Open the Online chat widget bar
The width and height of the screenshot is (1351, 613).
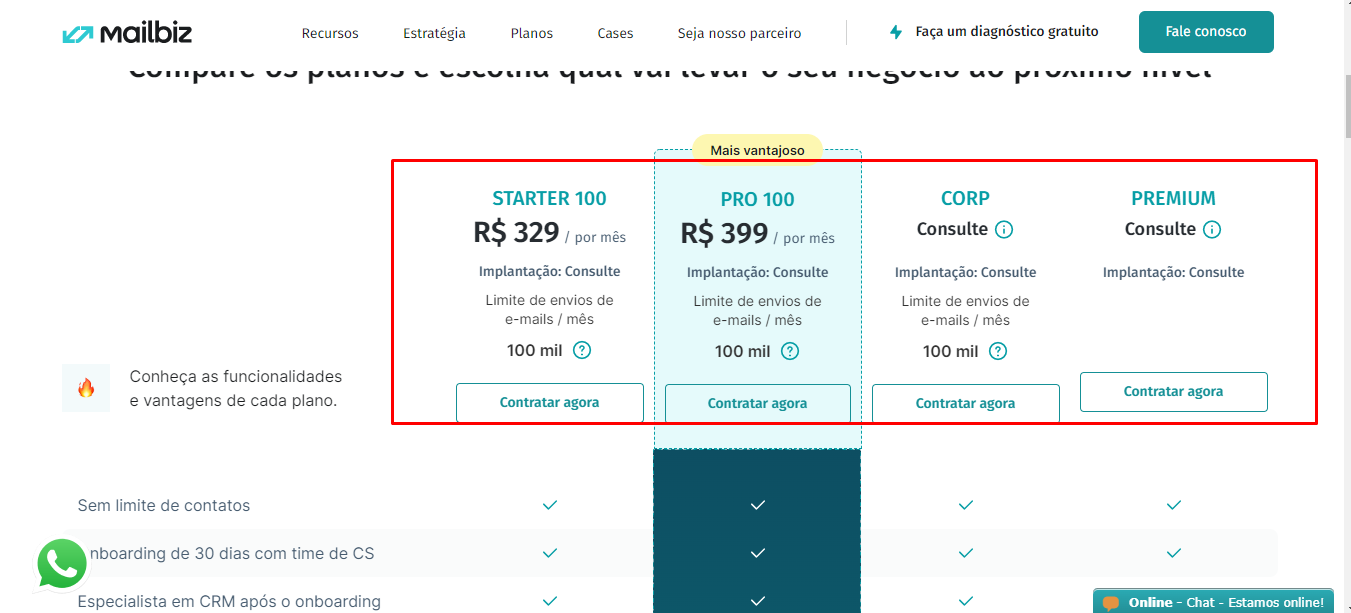click(x=1214, y=602)
